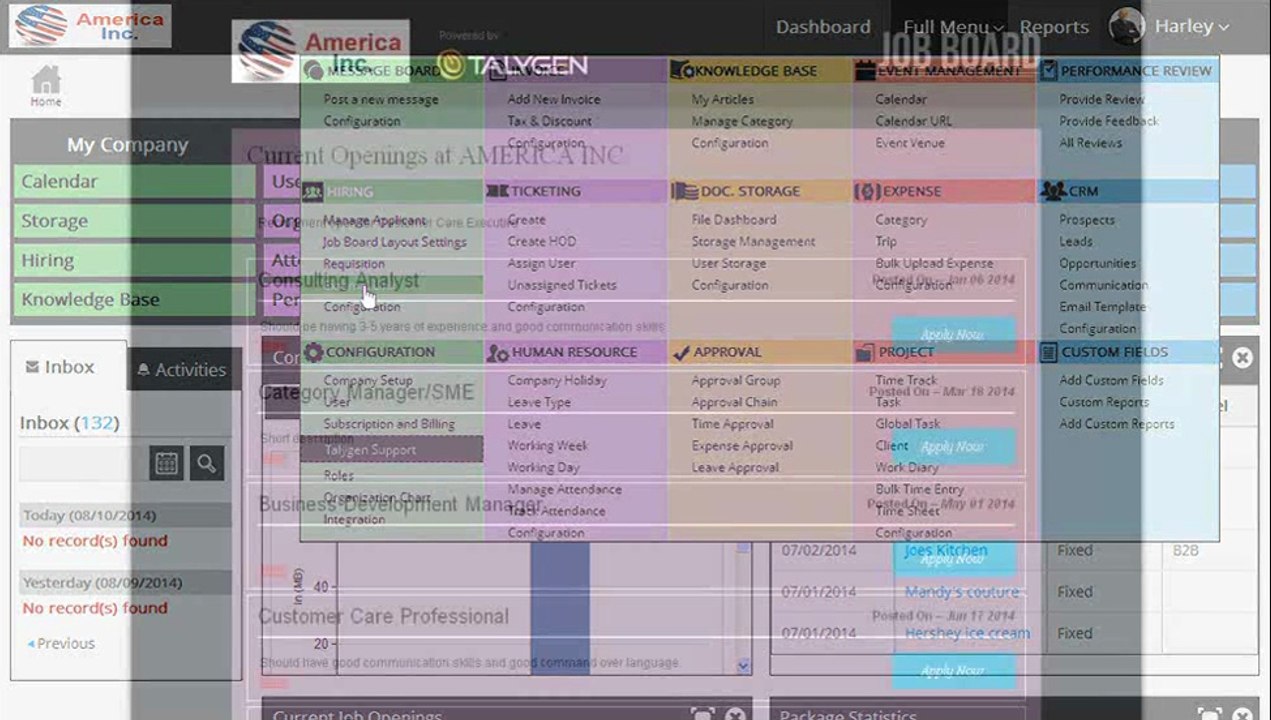Open the Joes Kitchen client link
Viewport: 1271px width, 720px height.
coord(945,550)
